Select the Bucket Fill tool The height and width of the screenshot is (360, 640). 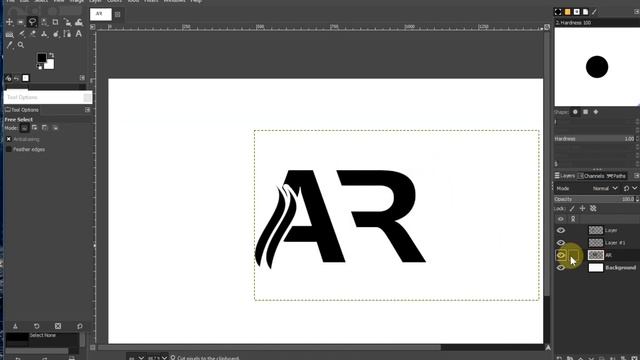[x=9, y=34]
